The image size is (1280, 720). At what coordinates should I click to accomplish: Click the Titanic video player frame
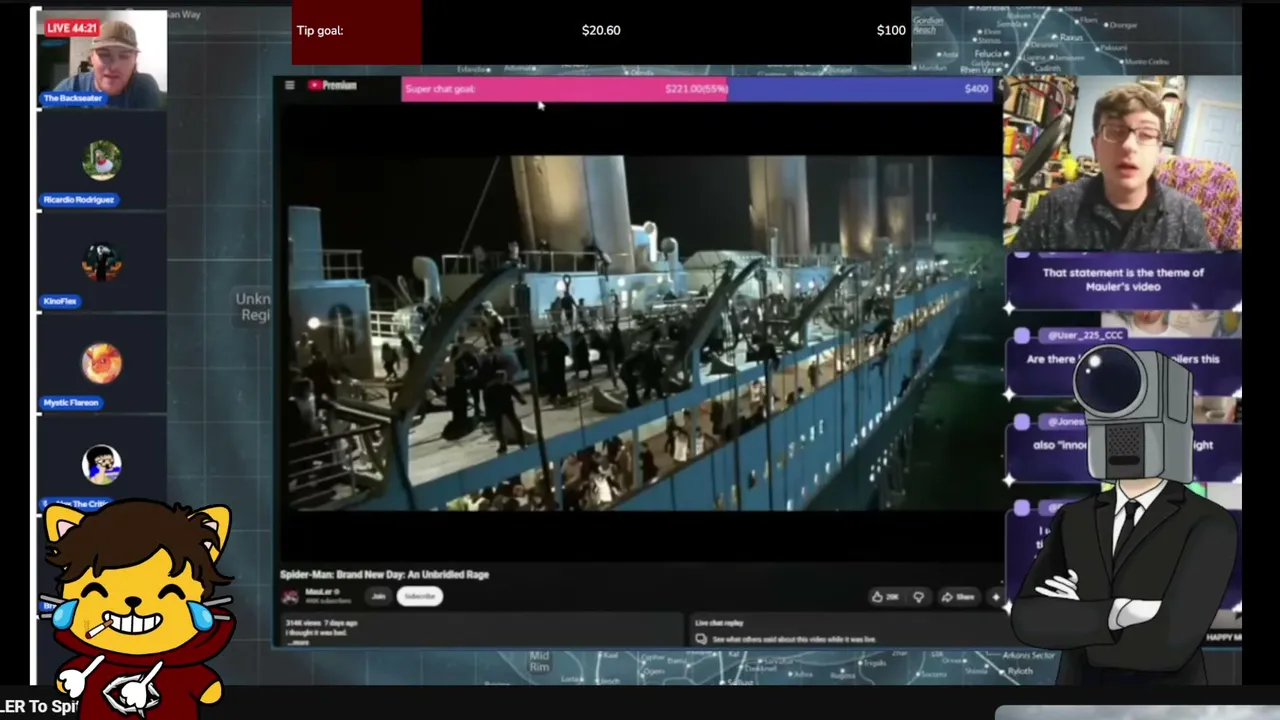[x=640, y=332]
